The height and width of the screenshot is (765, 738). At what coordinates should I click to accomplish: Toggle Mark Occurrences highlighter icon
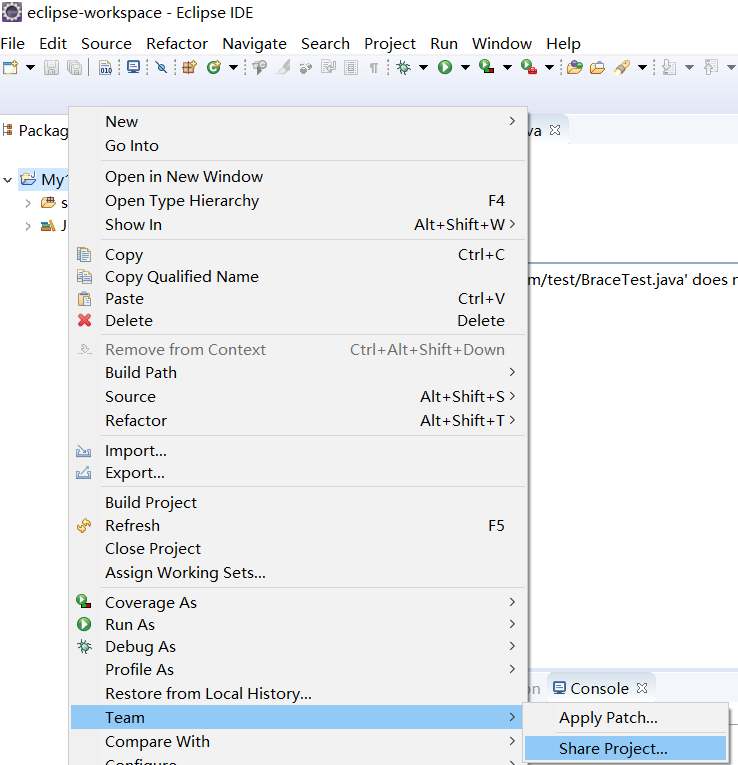282,67
